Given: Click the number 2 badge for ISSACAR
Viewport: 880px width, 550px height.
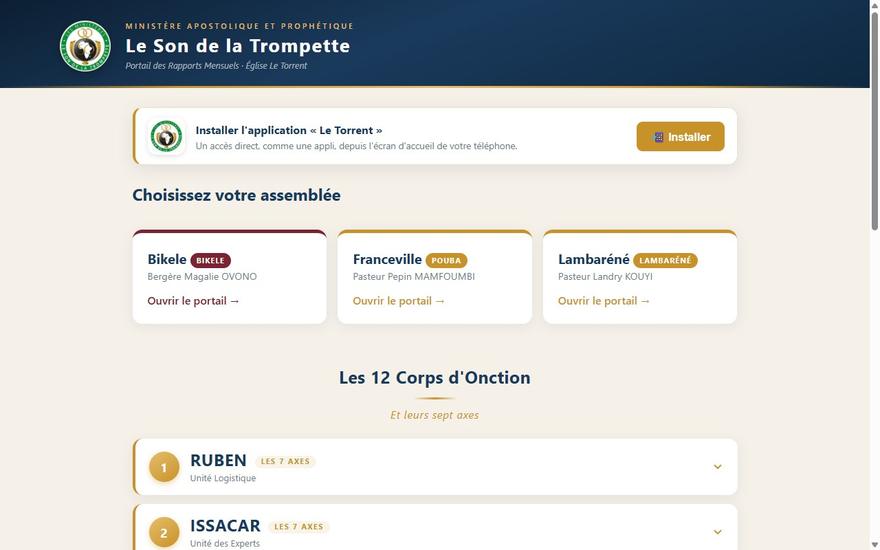Looking at the screenshot, I should [164, 532].
